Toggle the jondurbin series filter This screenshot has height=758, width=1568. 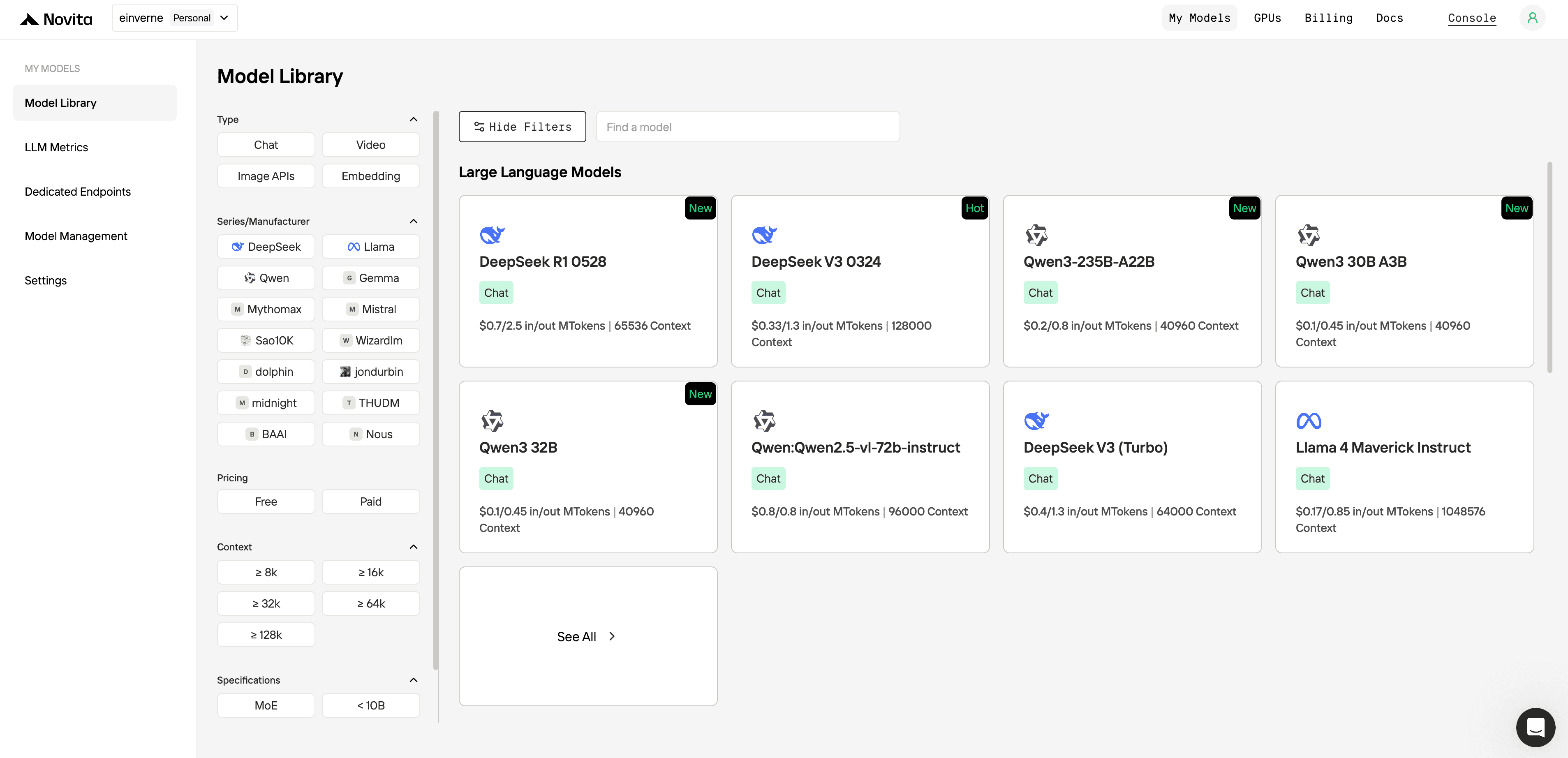coord(371,371)
